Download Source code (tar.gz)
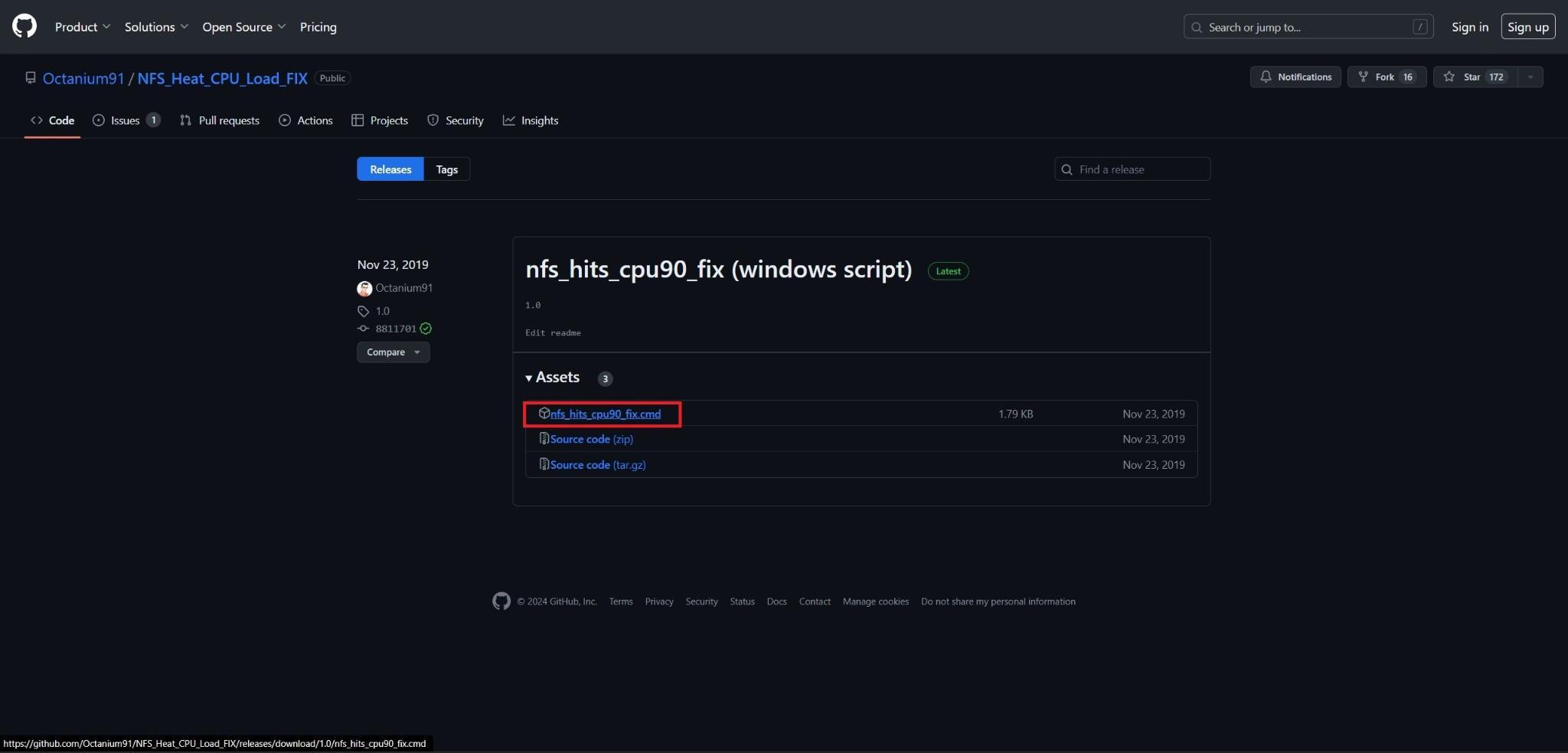 pos(597,465)
